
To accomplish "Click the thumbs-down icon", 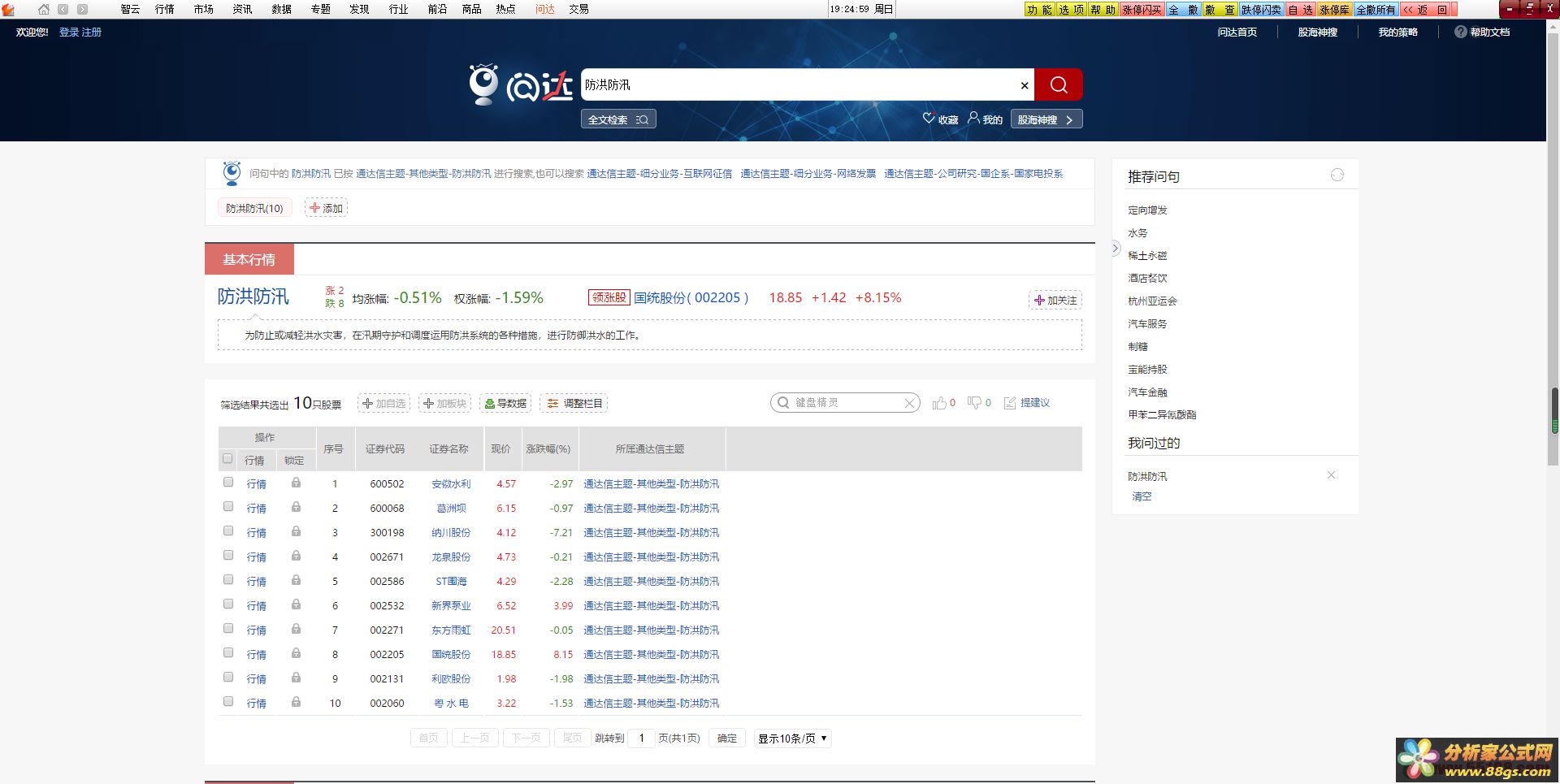I will click(974, 403).
